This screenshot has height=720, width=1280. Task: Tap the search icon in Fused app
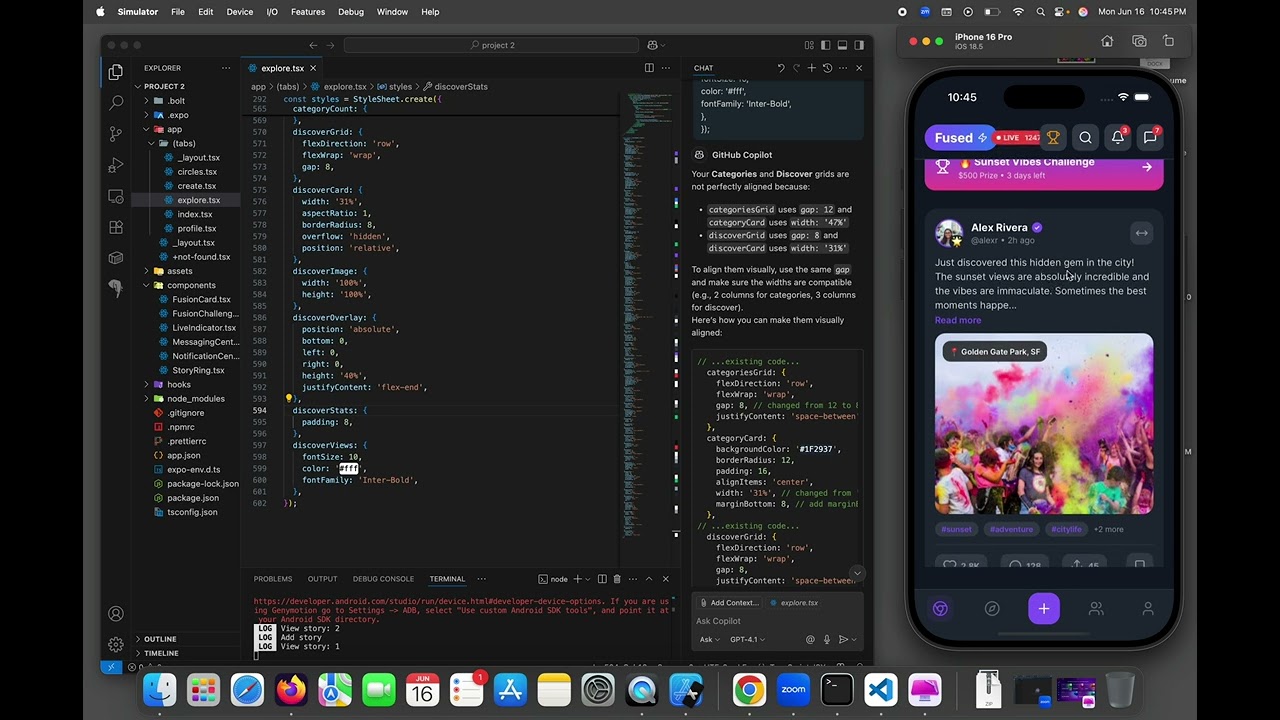pos(1086,138)
